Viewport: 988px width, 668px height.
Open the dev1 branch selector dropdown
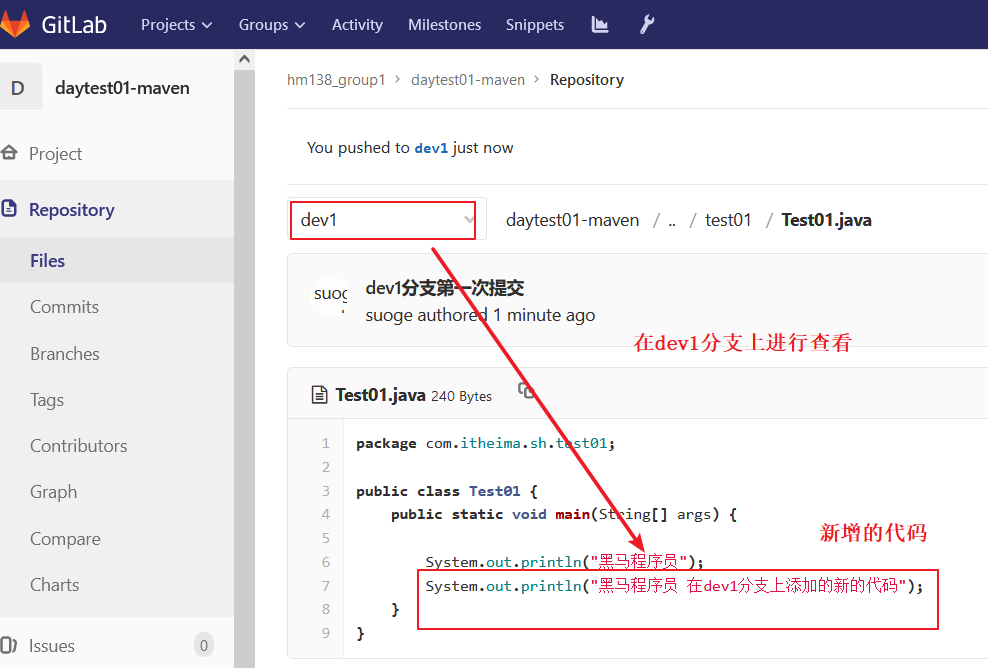[387, 220]
